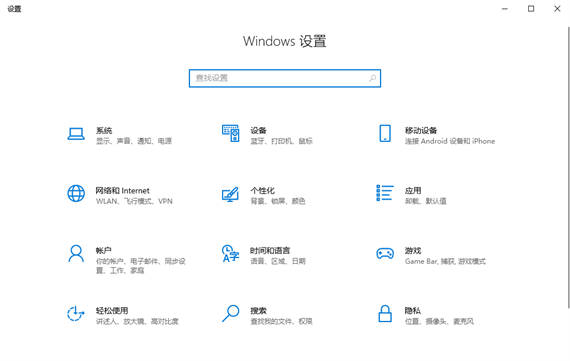Focus the 查找设置 search field
This screenshot has width=570, height=361.
coord(285,78)
